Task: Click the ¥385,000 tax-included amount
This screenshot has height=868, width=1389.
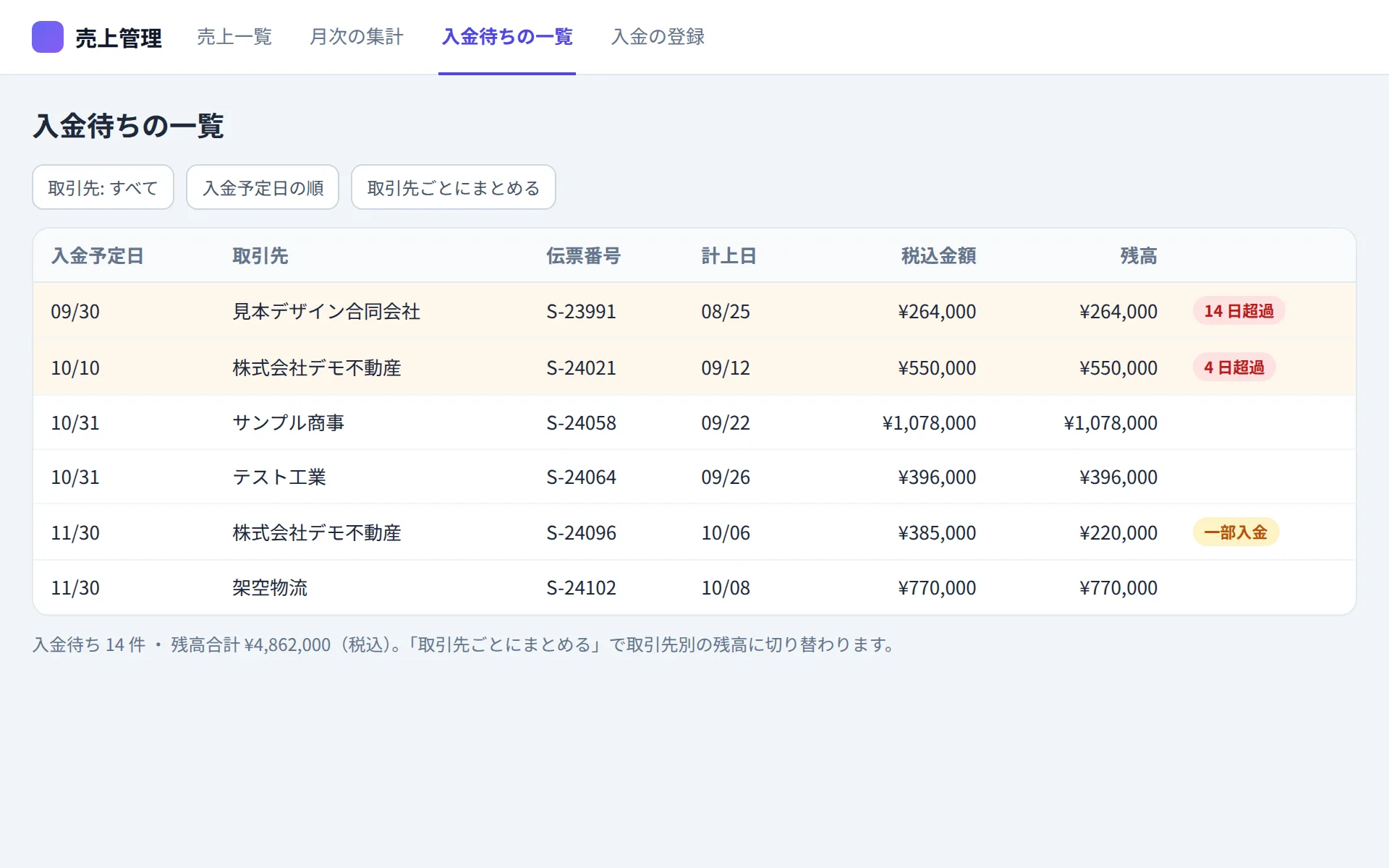Action: 937,533
